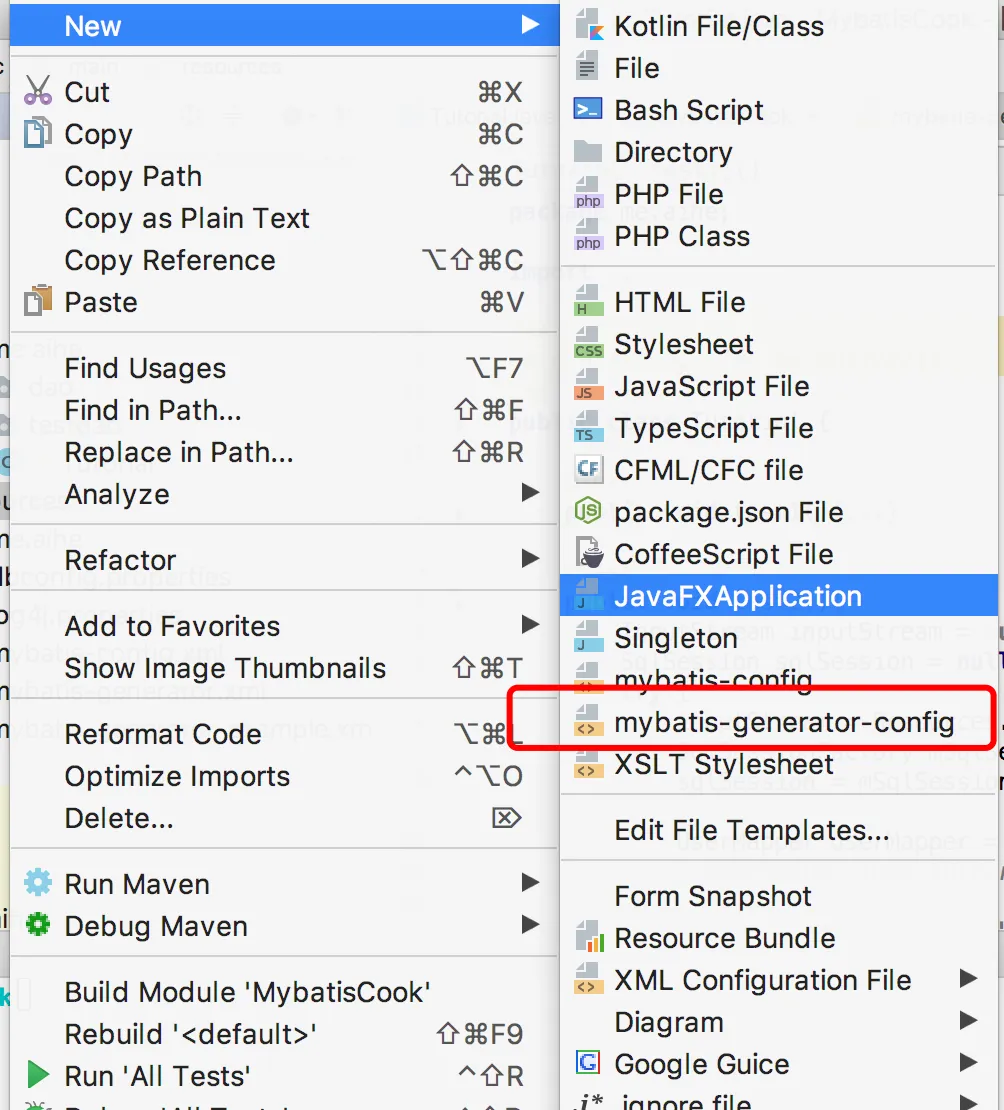Click the Directory folder icon
1004x1110 pixels.
pos(588,151)
